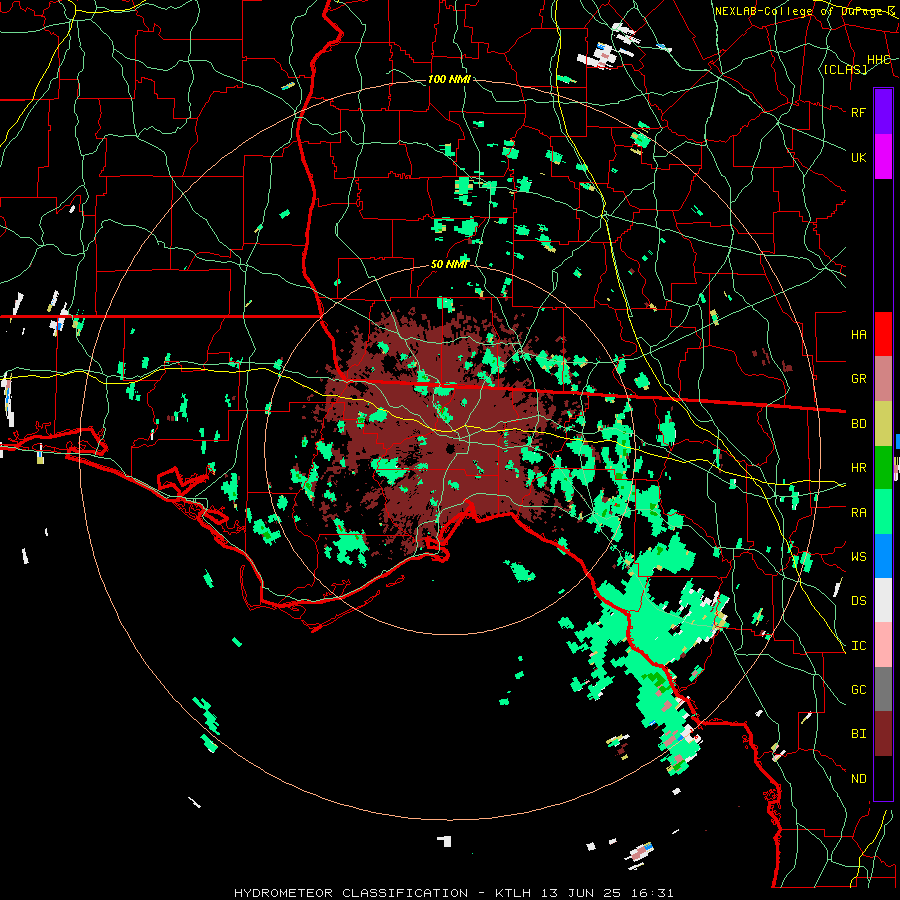The height and width of the screenshot is (900, 900).
Task: Select the DS white legend swatch
Action: [x=883, y=600]
